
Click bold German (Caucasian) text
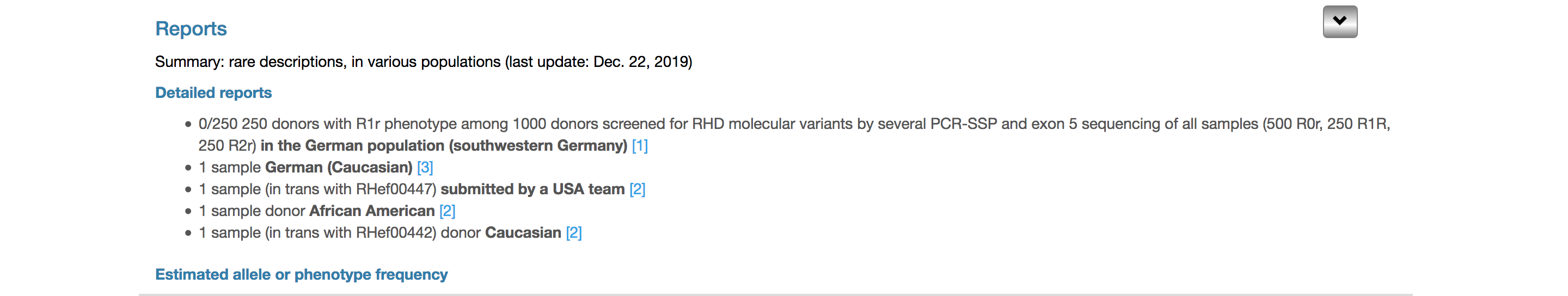click(339, 167)
